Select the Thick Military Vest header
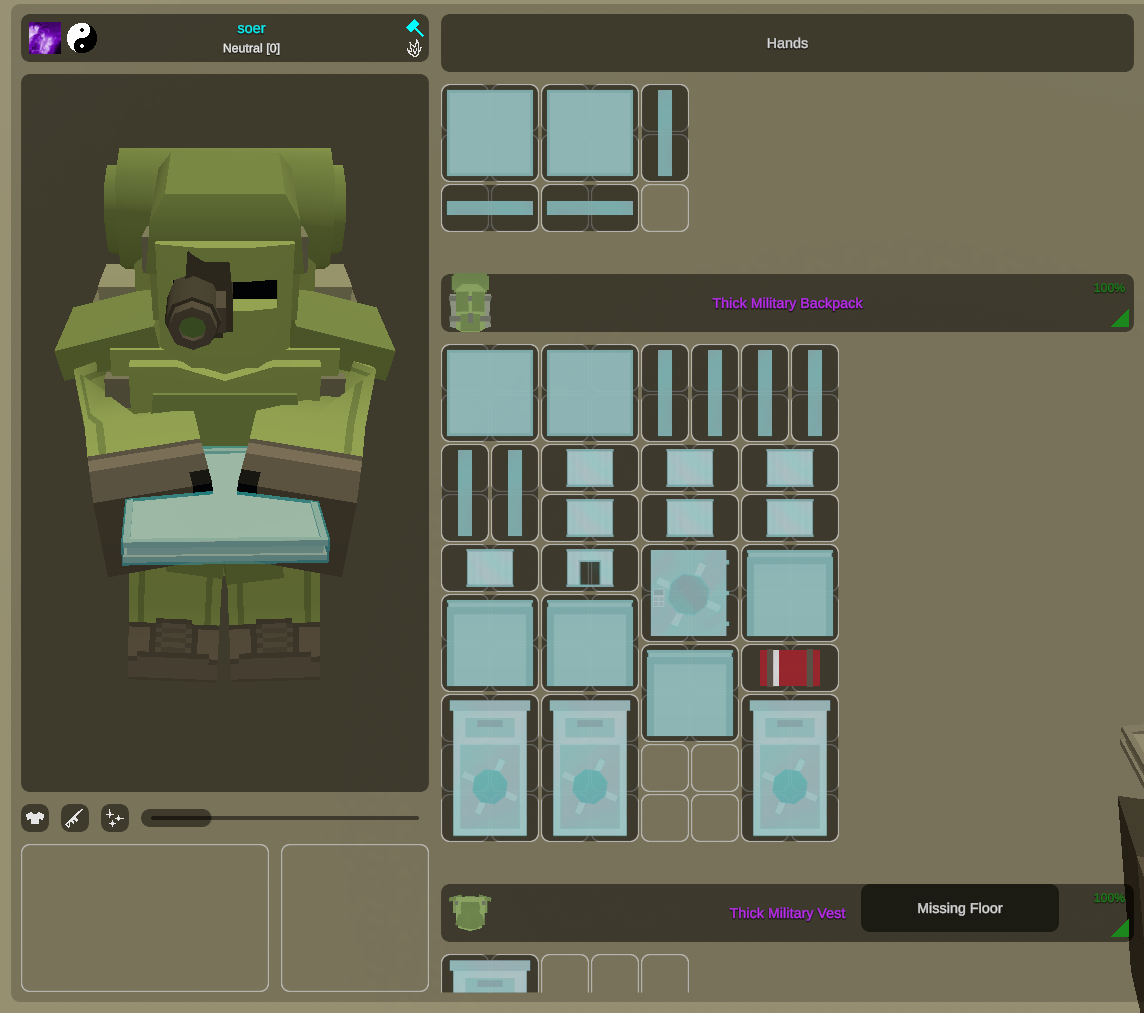 click(787, 913)
